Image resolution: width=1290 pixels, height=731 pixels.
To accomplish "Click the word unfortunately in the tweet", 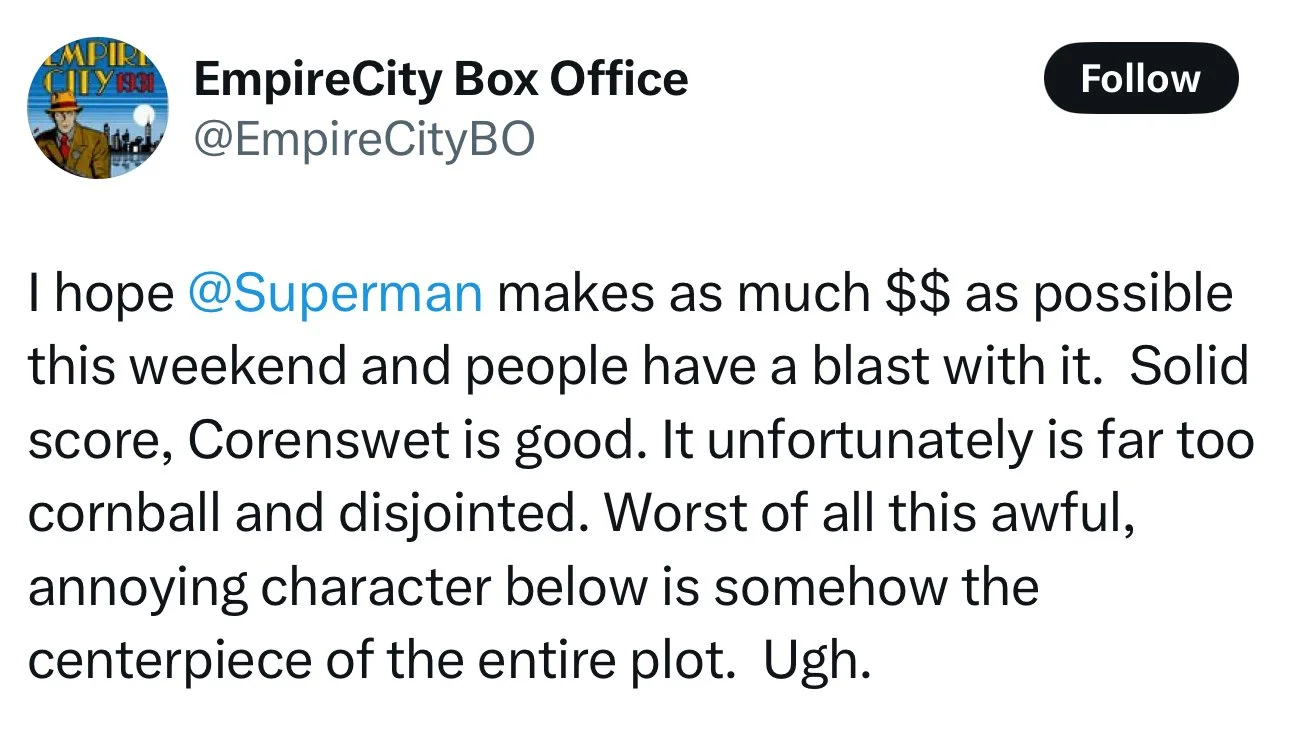I will pyautogui.click(x=840, y=441).
